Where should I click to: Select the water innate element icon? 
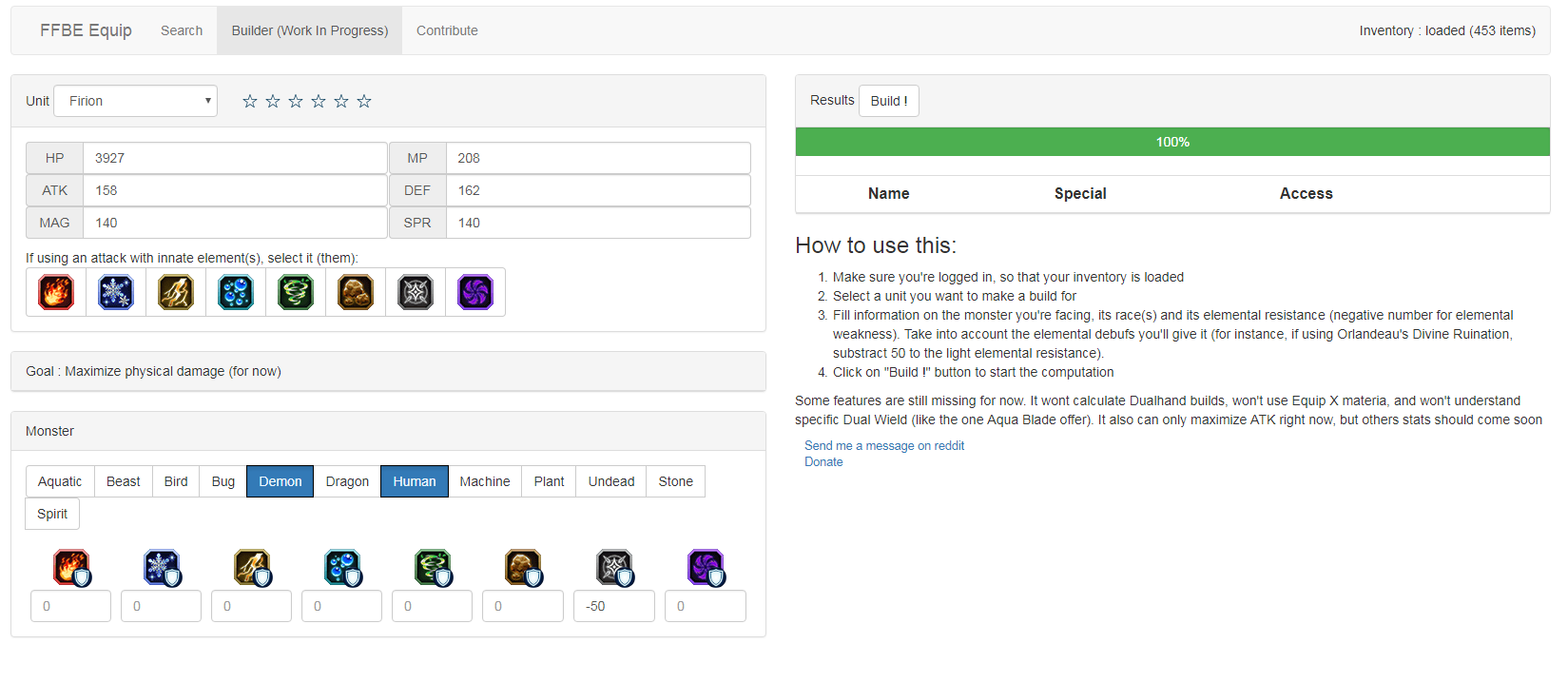236,292
